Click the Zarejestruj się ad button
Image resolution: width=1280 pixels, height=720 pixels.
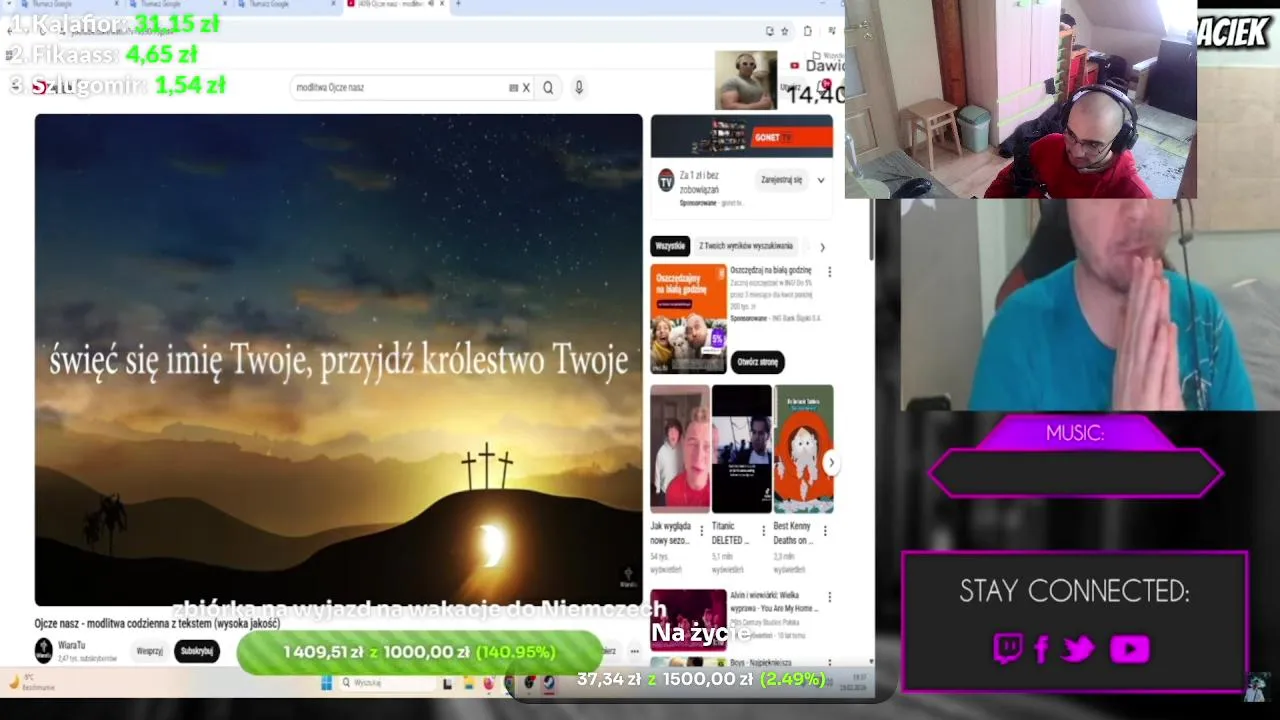781,180
